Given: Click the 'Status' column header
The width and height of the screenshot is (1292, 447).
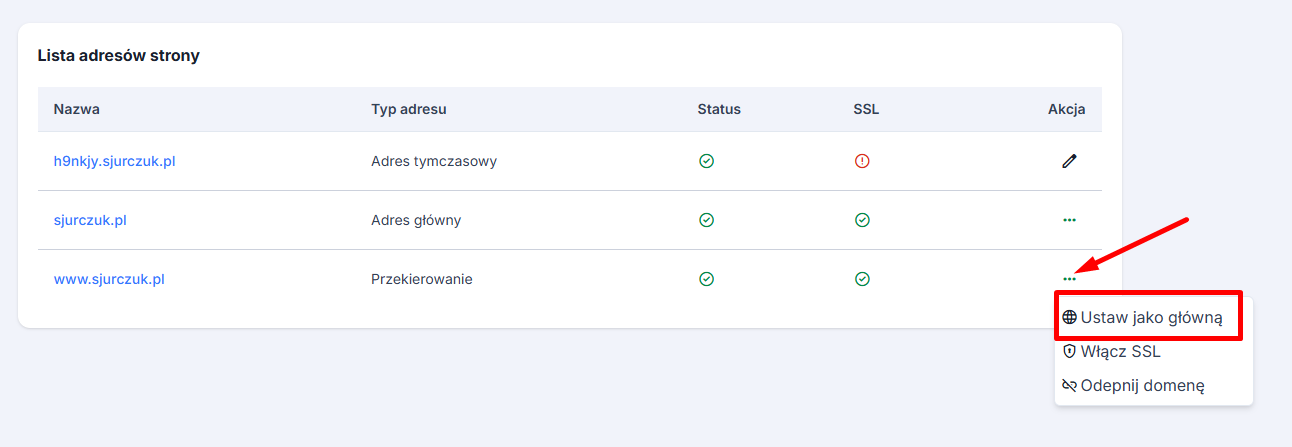Looking at the screenshot, I should pyautogui.click(x=719, y=109).
